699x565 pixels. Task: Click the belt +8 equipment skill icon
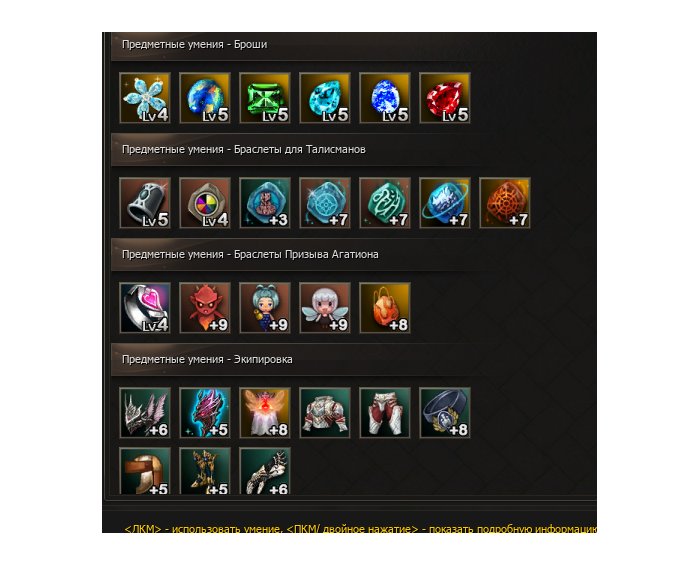click(x=445, y=413)
